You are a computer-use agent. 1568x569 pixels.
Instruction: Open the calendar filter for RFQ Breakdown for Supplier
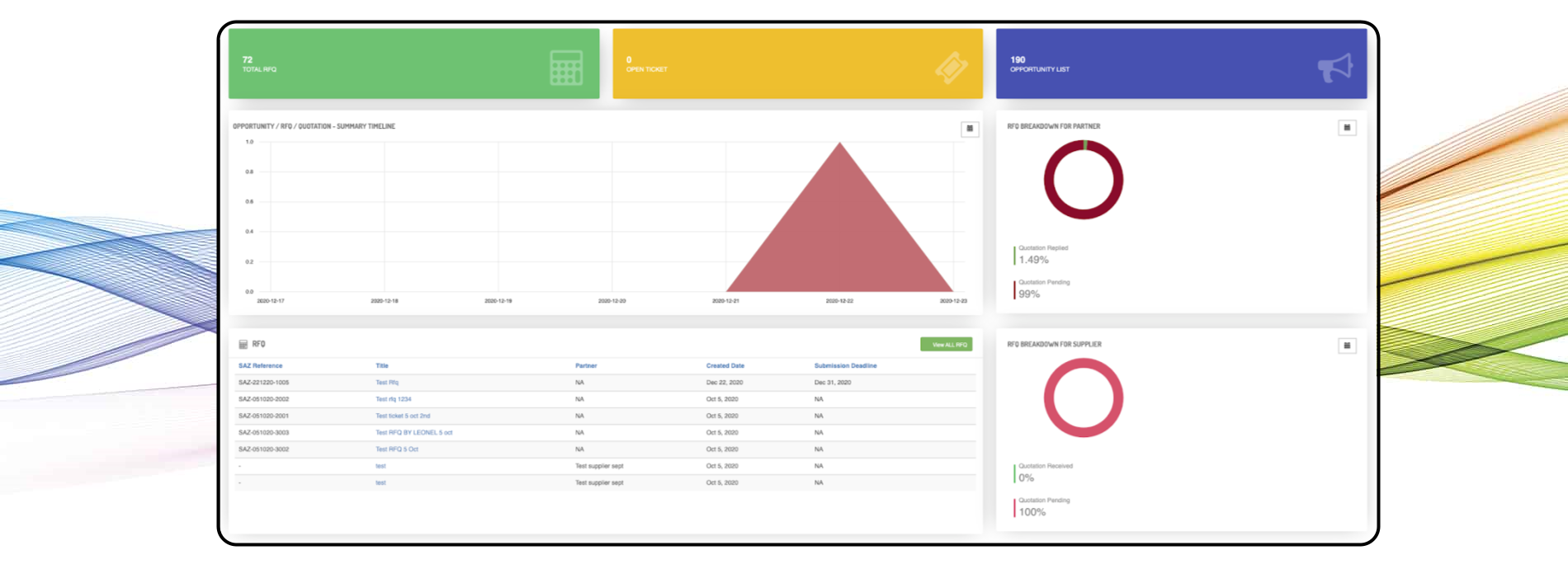pos(1347,346)
